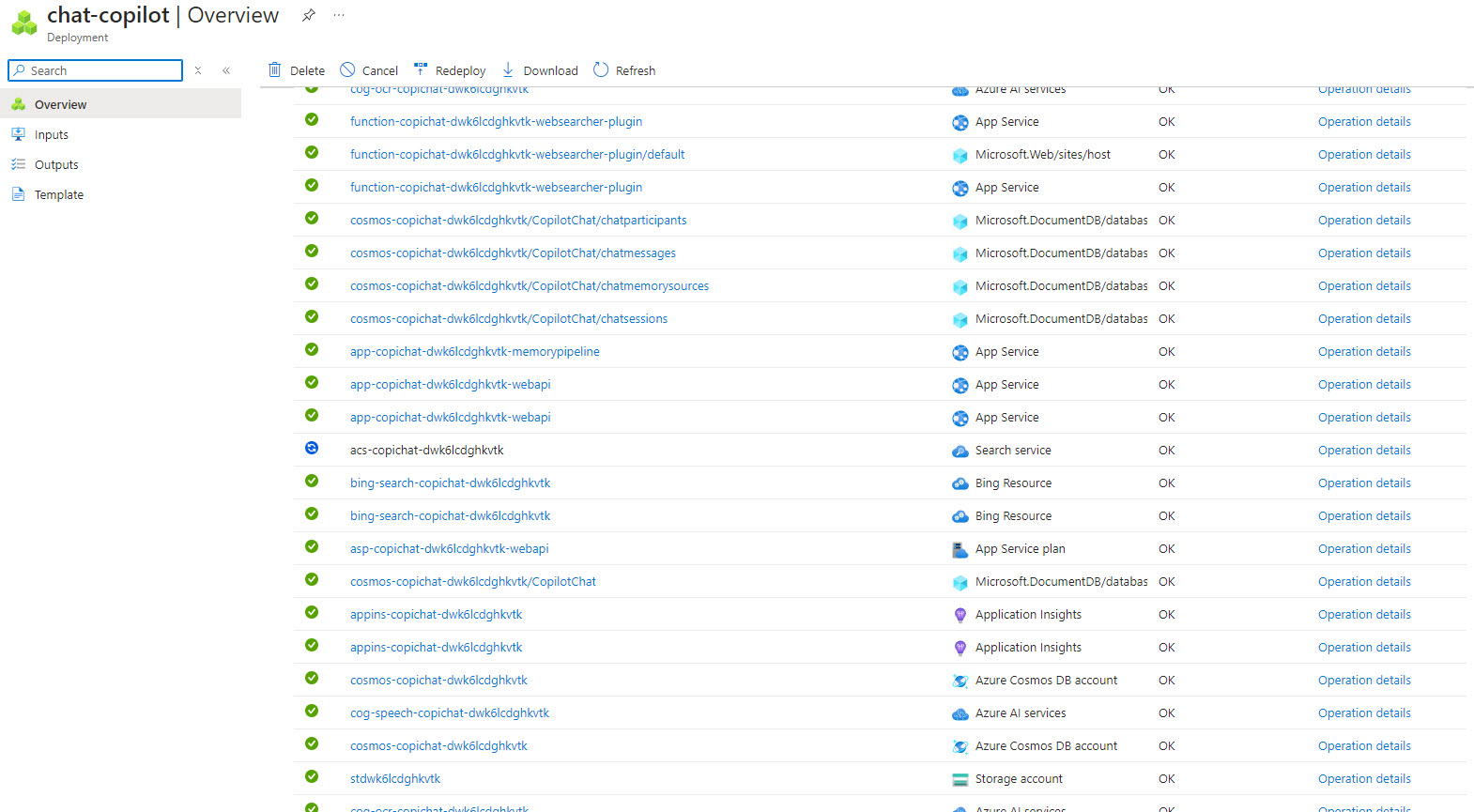The image size is (1474, 812).
Task: Open cosmos-copichat CopilotChat database link
Action: (473, 582)
